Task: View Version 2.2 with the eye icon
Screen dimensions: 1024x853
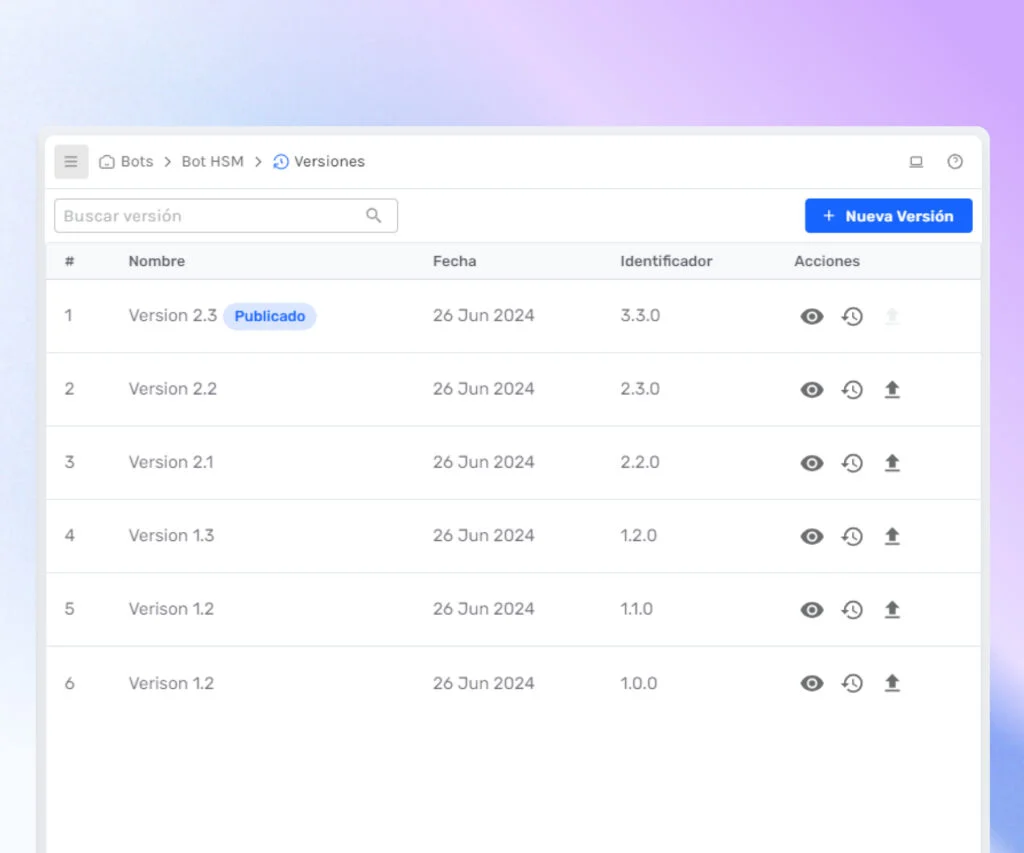Action: 812,390
